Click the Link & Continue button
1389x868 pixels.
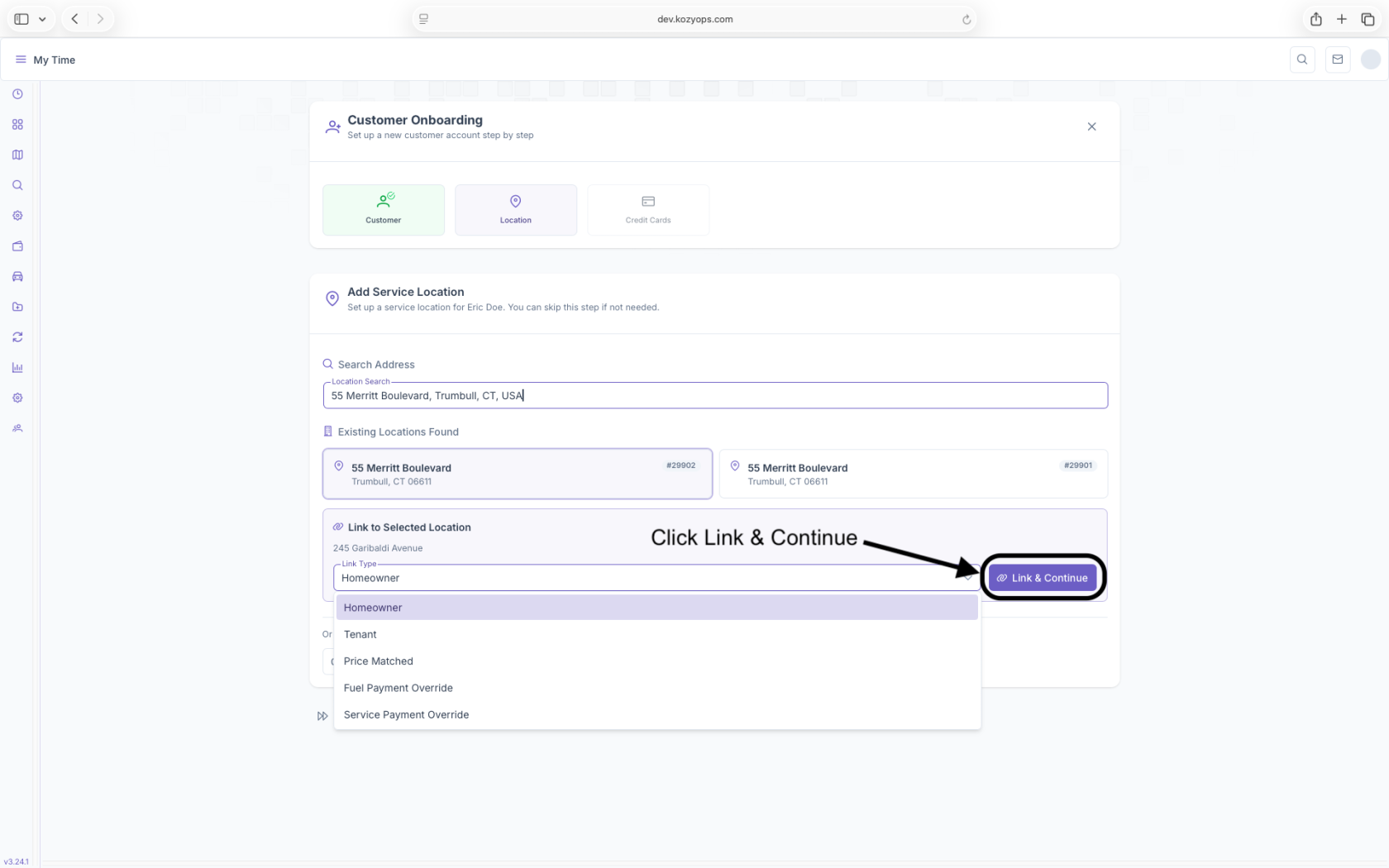coord(1042,578)
